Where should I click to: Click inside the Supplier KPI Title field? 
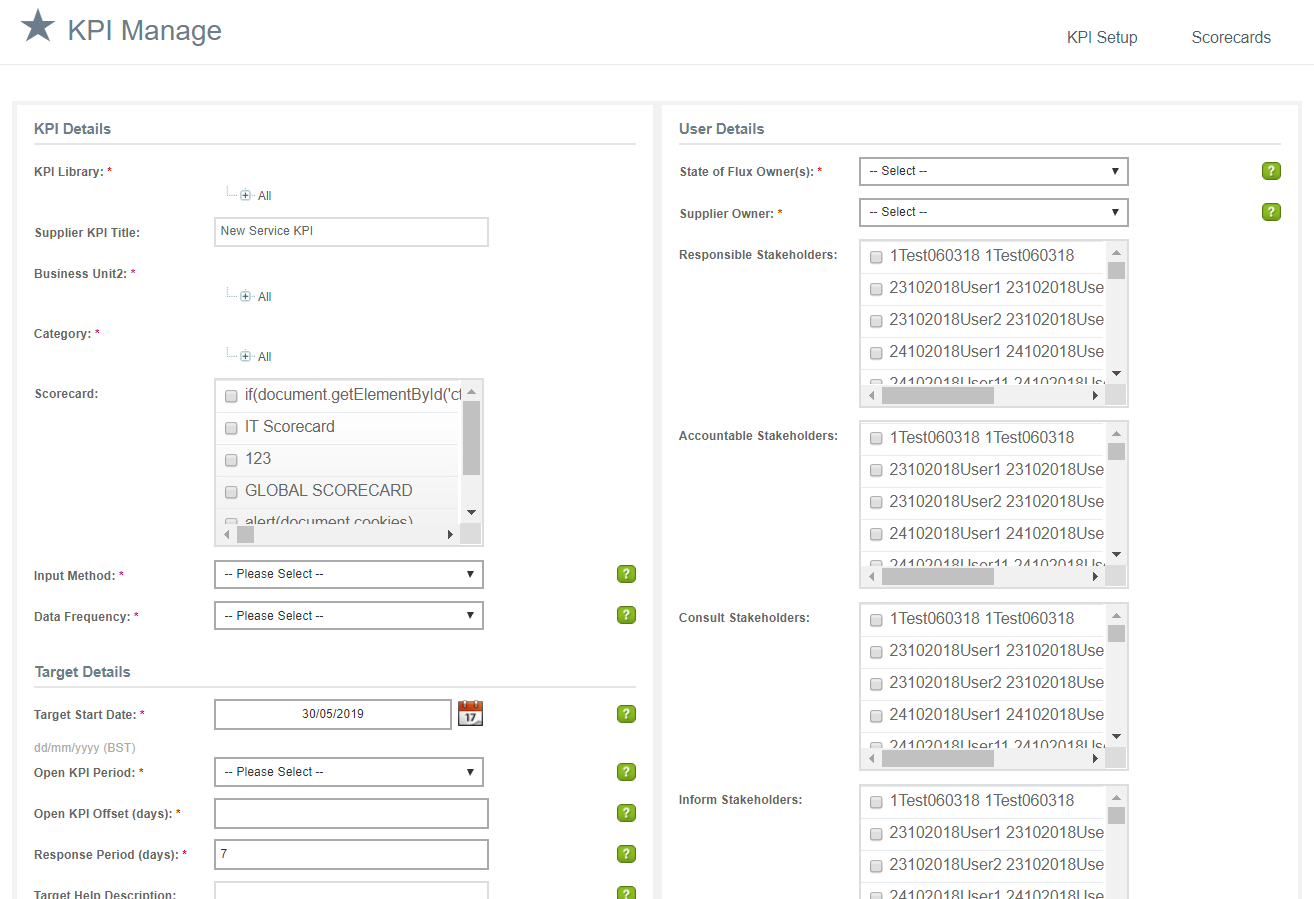click(x=350, y=232)
